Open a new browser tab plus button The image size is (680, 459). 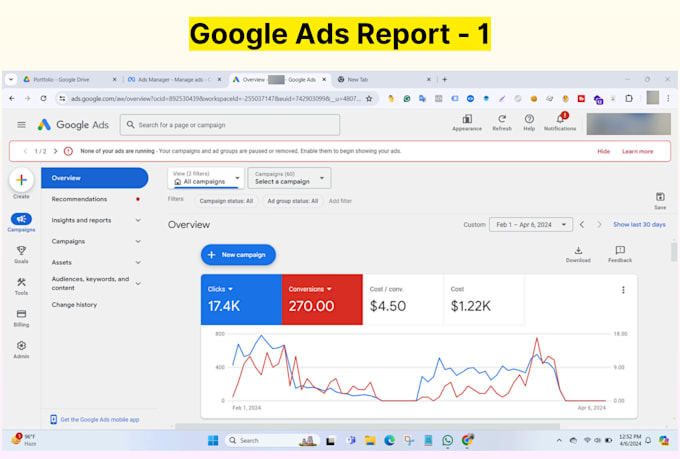click(445, 79)
